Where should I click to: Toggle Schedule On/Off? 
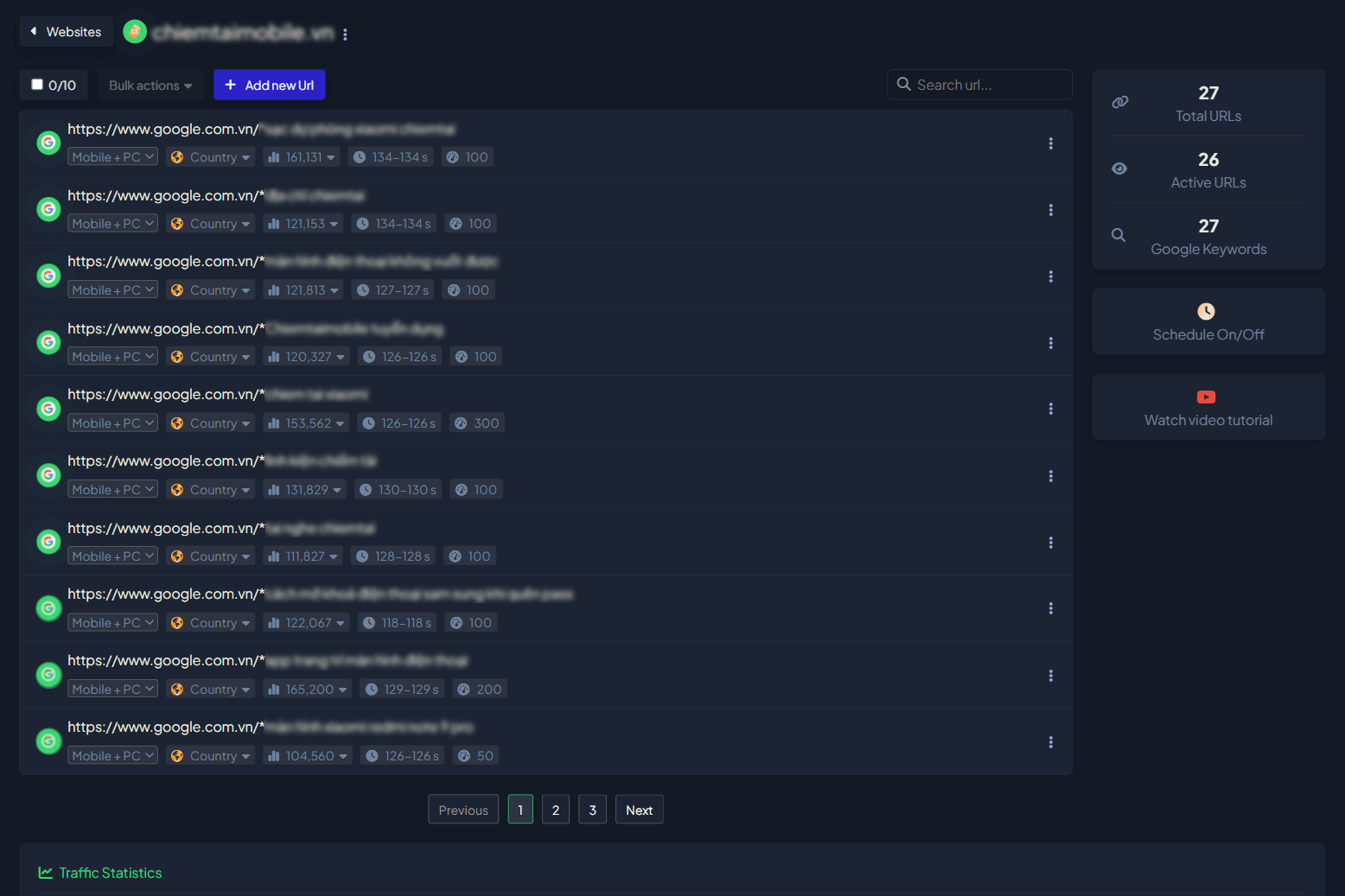(1208, 321)
